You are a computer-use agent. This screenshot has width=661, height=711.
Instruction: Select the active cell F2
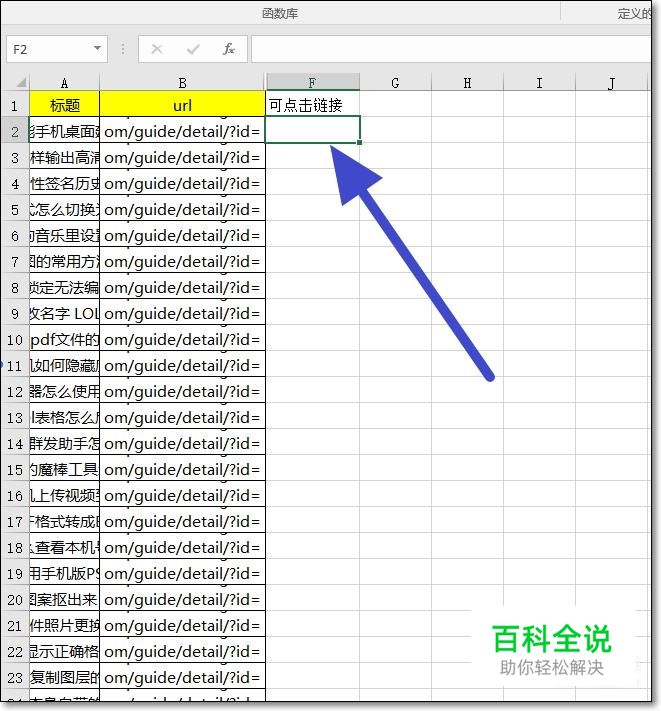pos(312,130)
